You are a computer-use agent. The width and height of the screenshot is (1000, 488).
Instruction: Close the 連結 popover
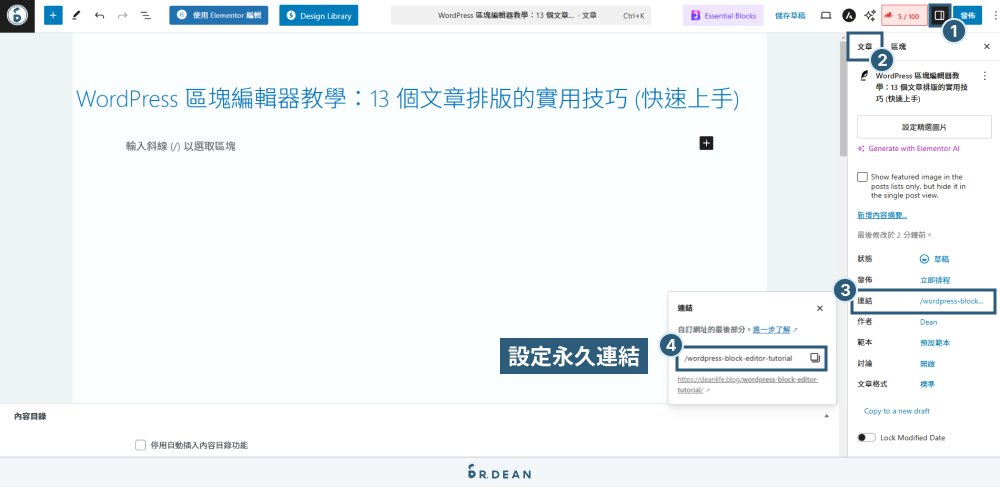(x=820, y=308)
